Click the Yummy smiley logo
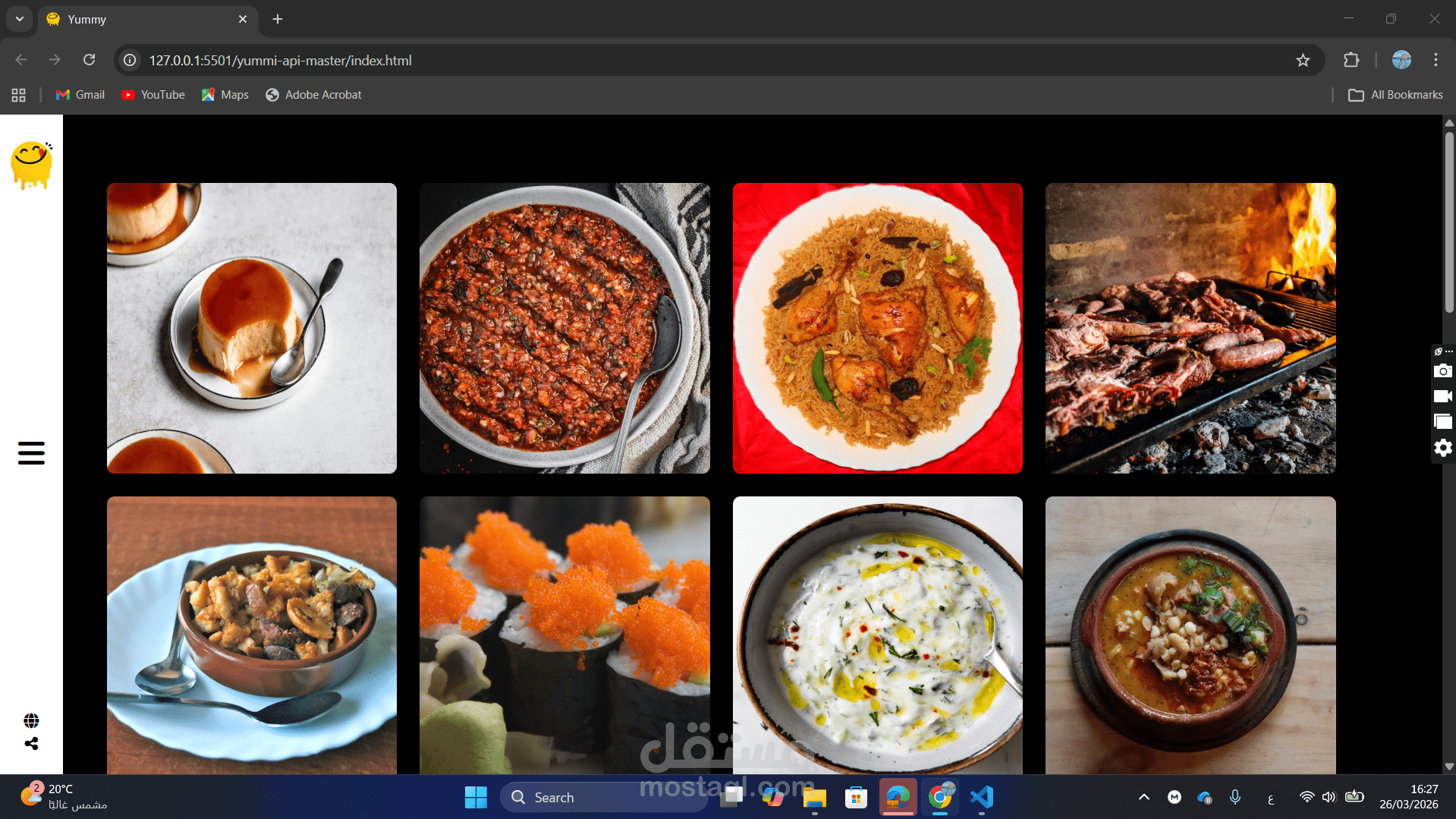1456x819 pixels. tap(31, 165)
